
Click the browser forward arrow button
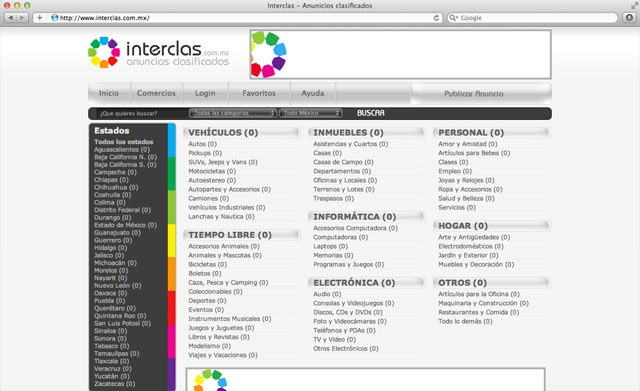tap(22, 18)
